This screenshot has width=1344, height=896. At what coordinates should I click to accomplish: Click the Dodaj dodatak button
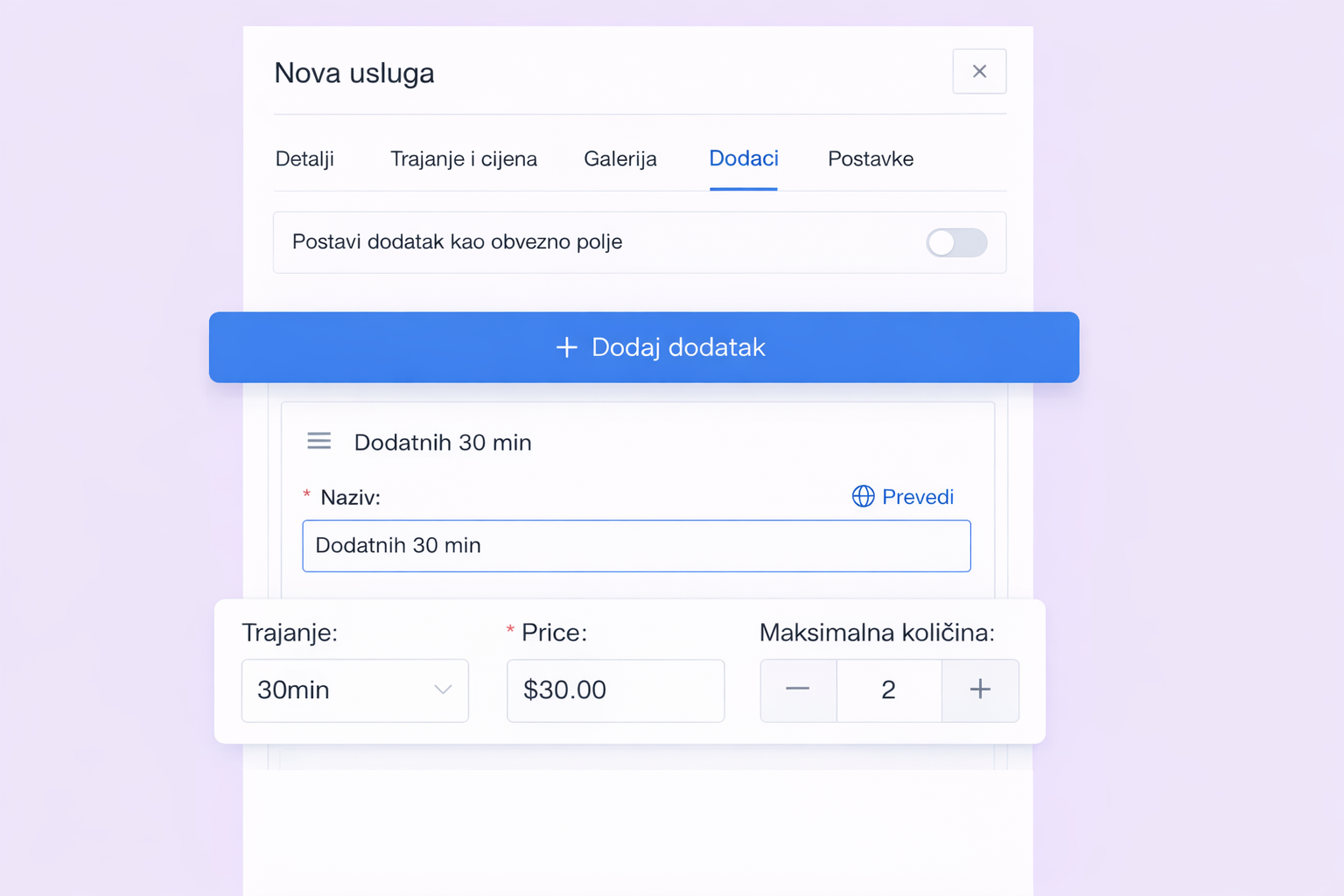644,347
